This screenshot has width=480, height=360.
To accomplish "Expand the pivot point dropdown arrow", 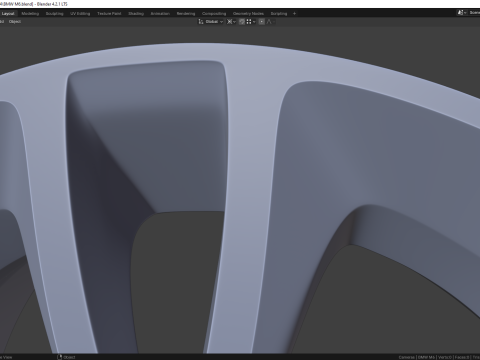I will click(234, 22).
